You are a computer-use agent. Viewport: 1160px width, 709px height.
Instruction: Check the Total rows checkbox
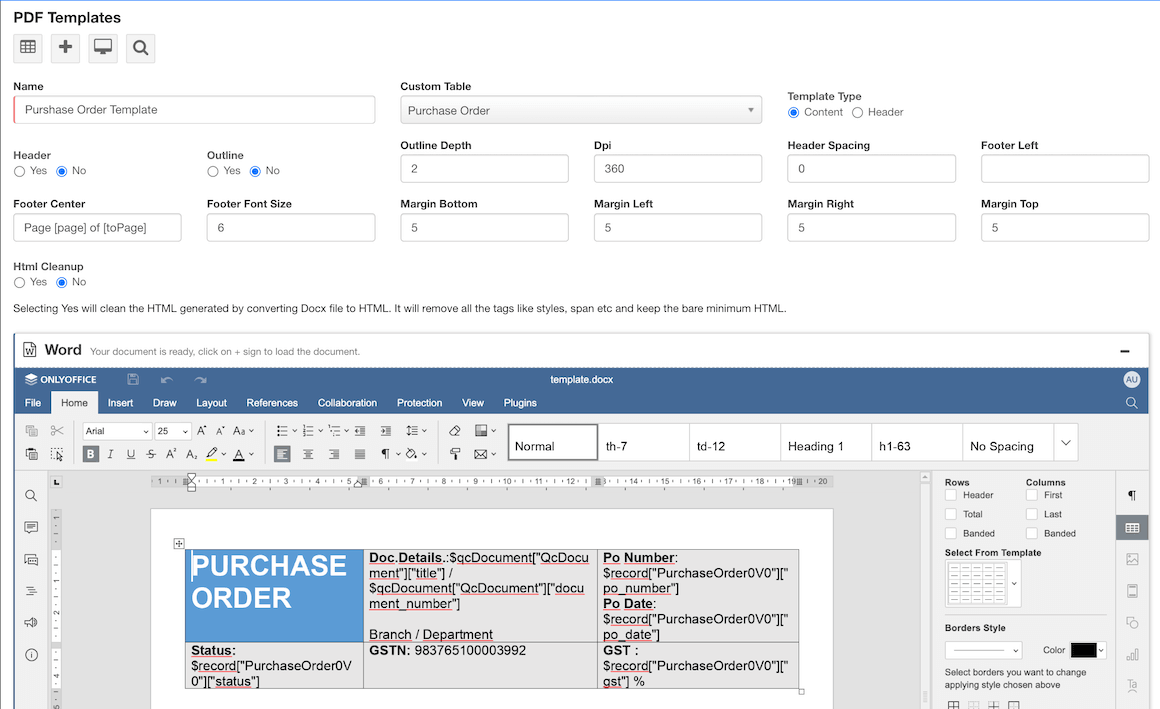[x=951, y=514]
